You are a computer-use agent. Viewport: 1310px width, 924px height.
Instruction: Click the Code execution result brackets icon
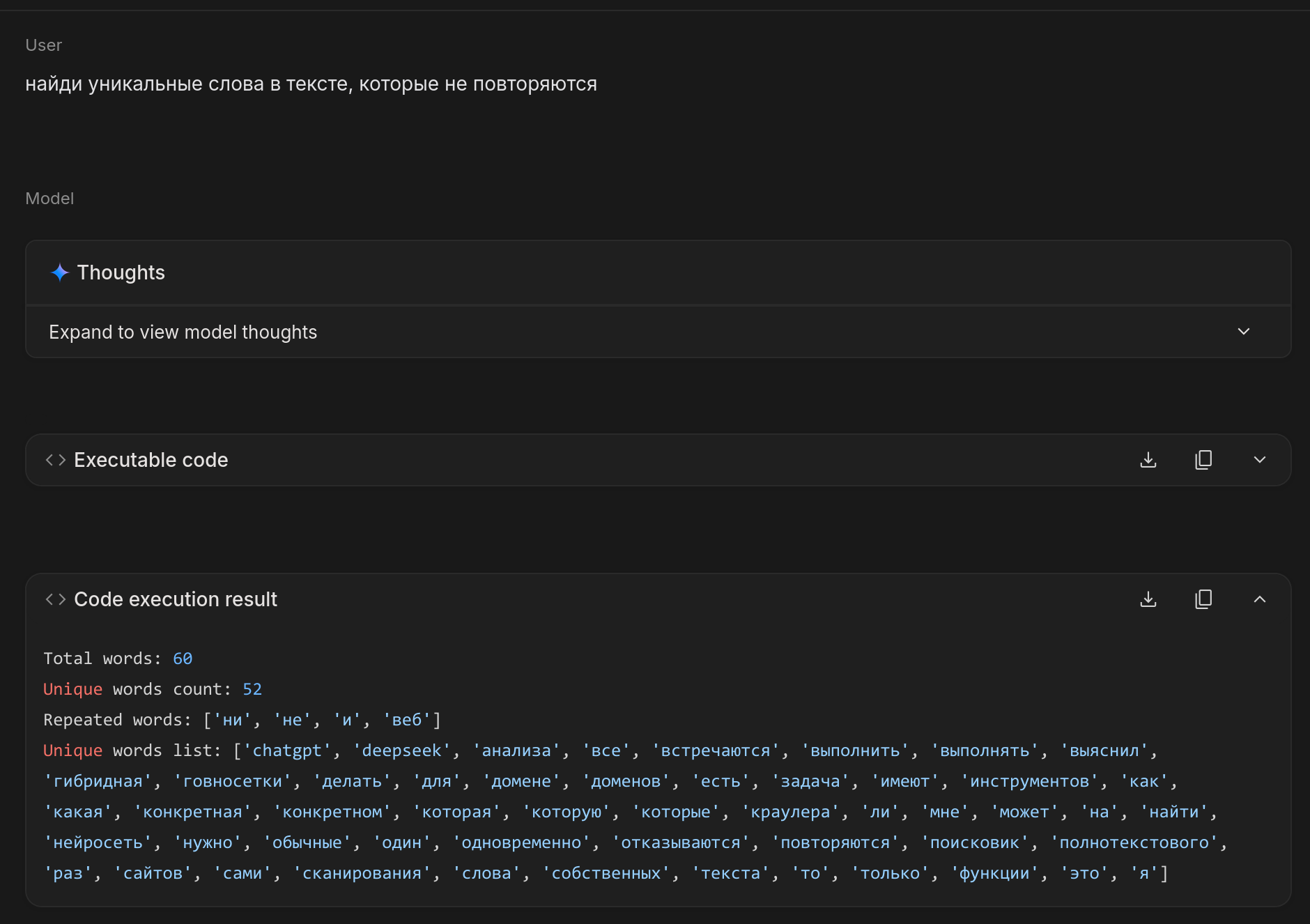point(56,599)
